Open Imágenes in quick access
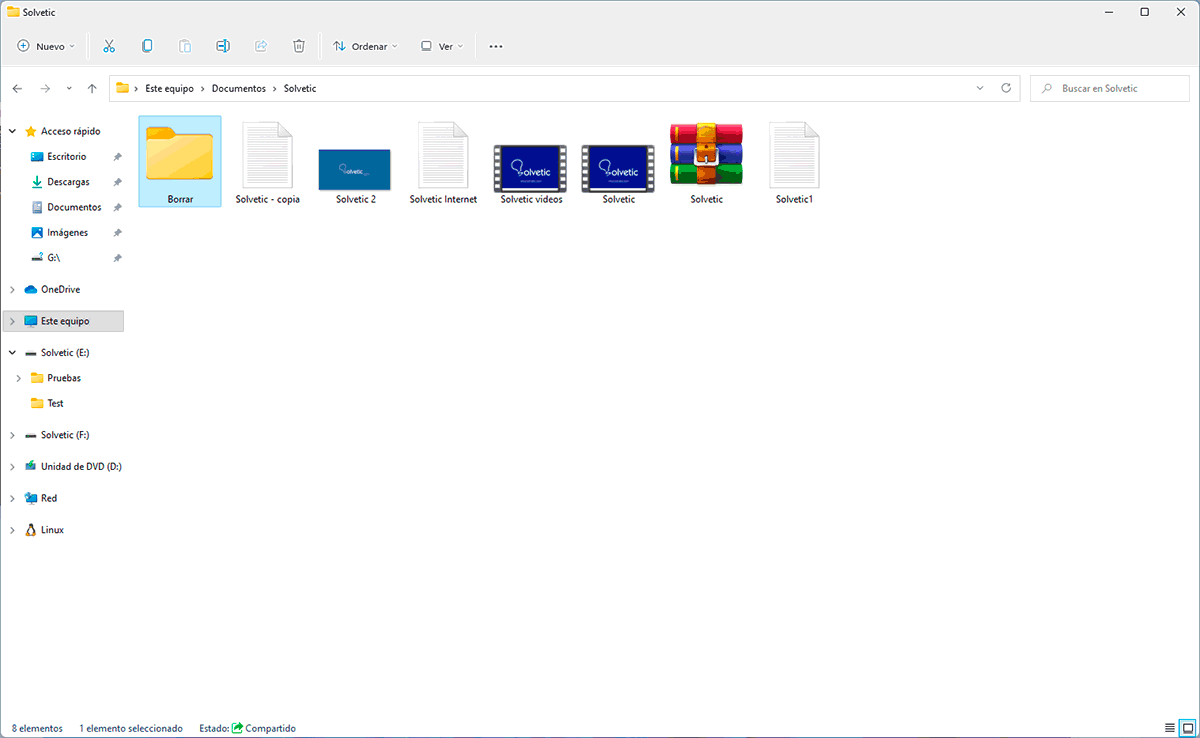The image size is (1200, 738). (67, 232)
